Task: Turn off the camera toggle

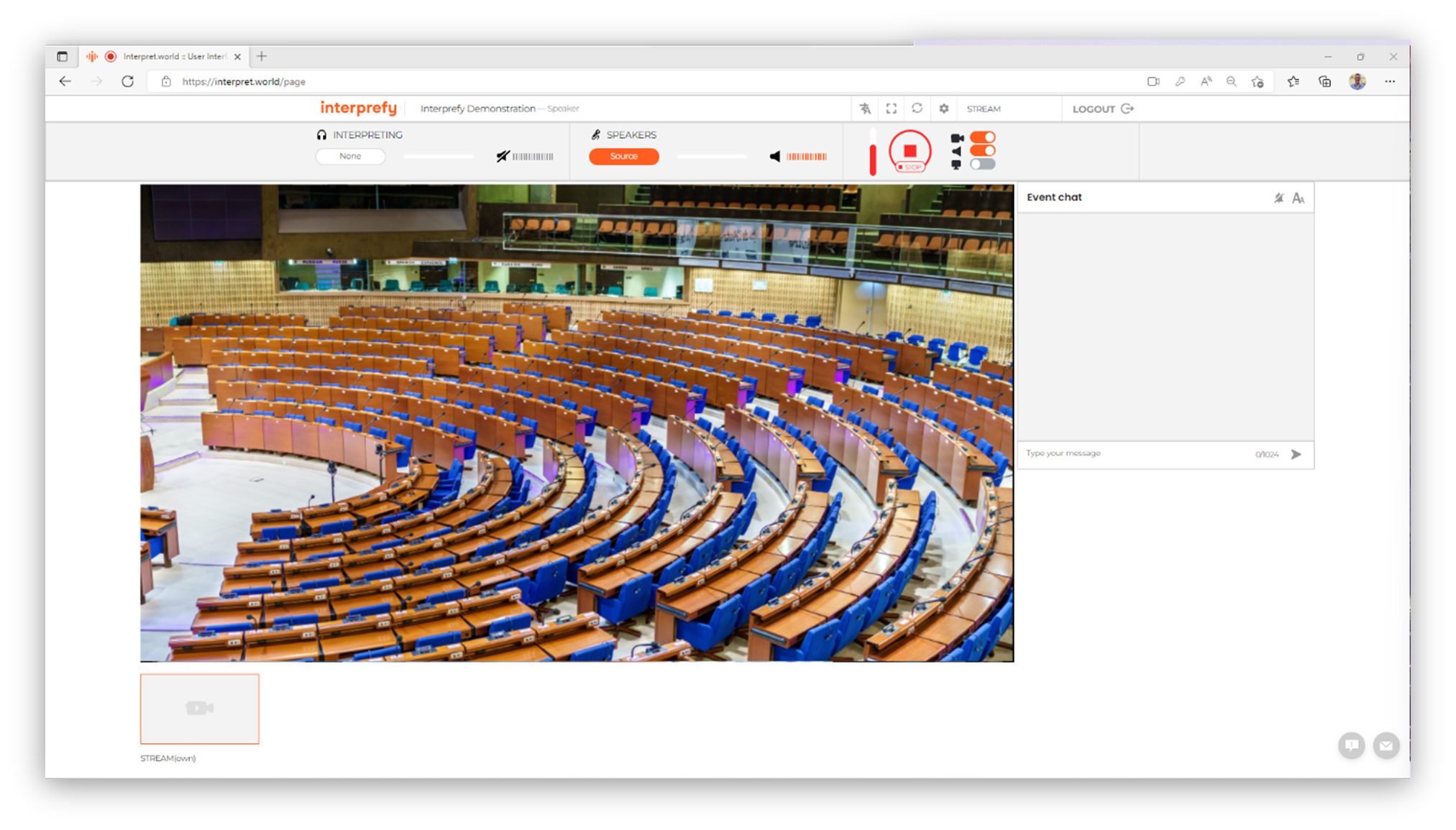Action: 982,137
